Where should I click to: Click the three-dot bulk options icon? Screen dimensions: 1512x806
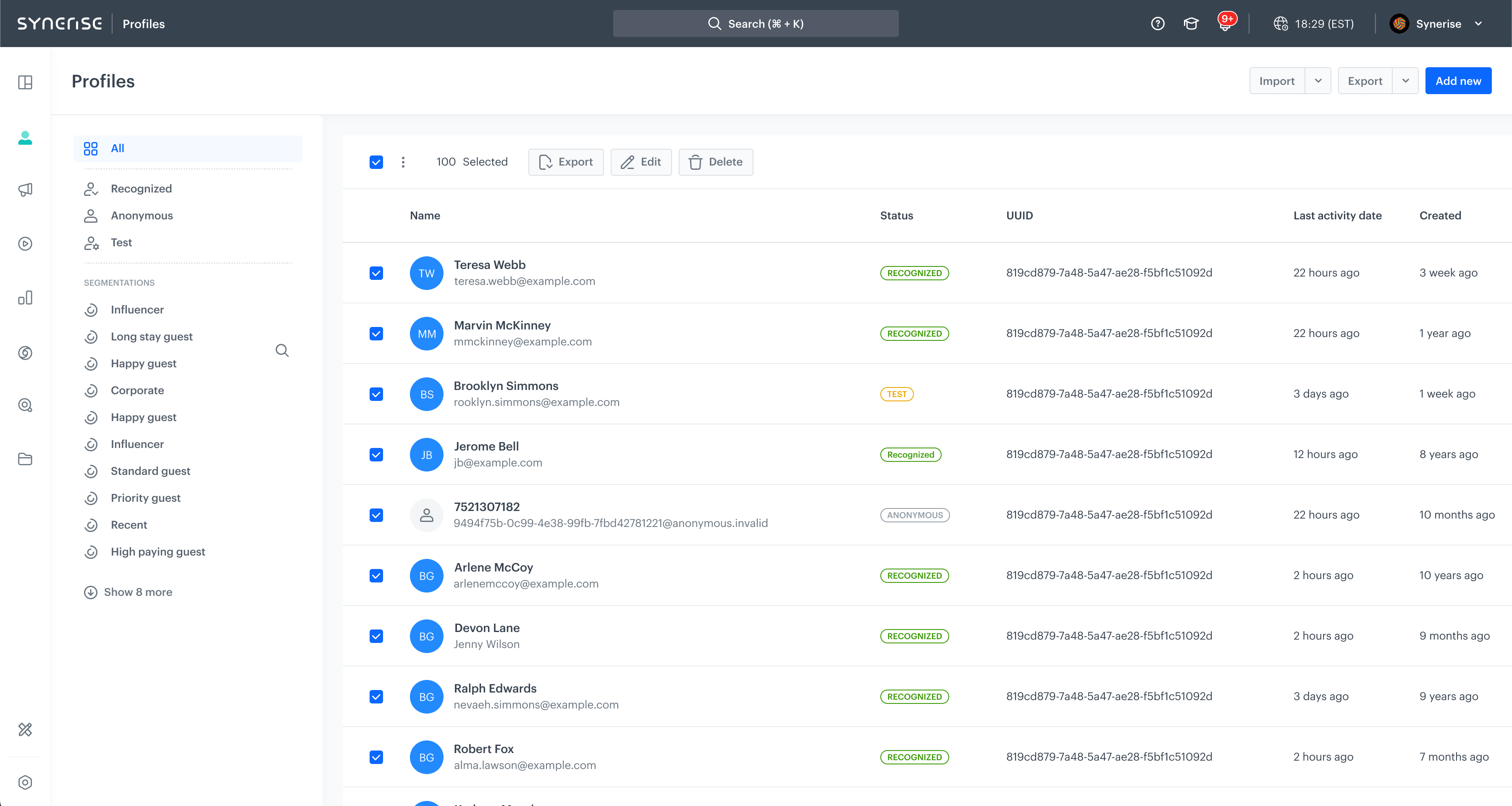[x=403, y=162]
